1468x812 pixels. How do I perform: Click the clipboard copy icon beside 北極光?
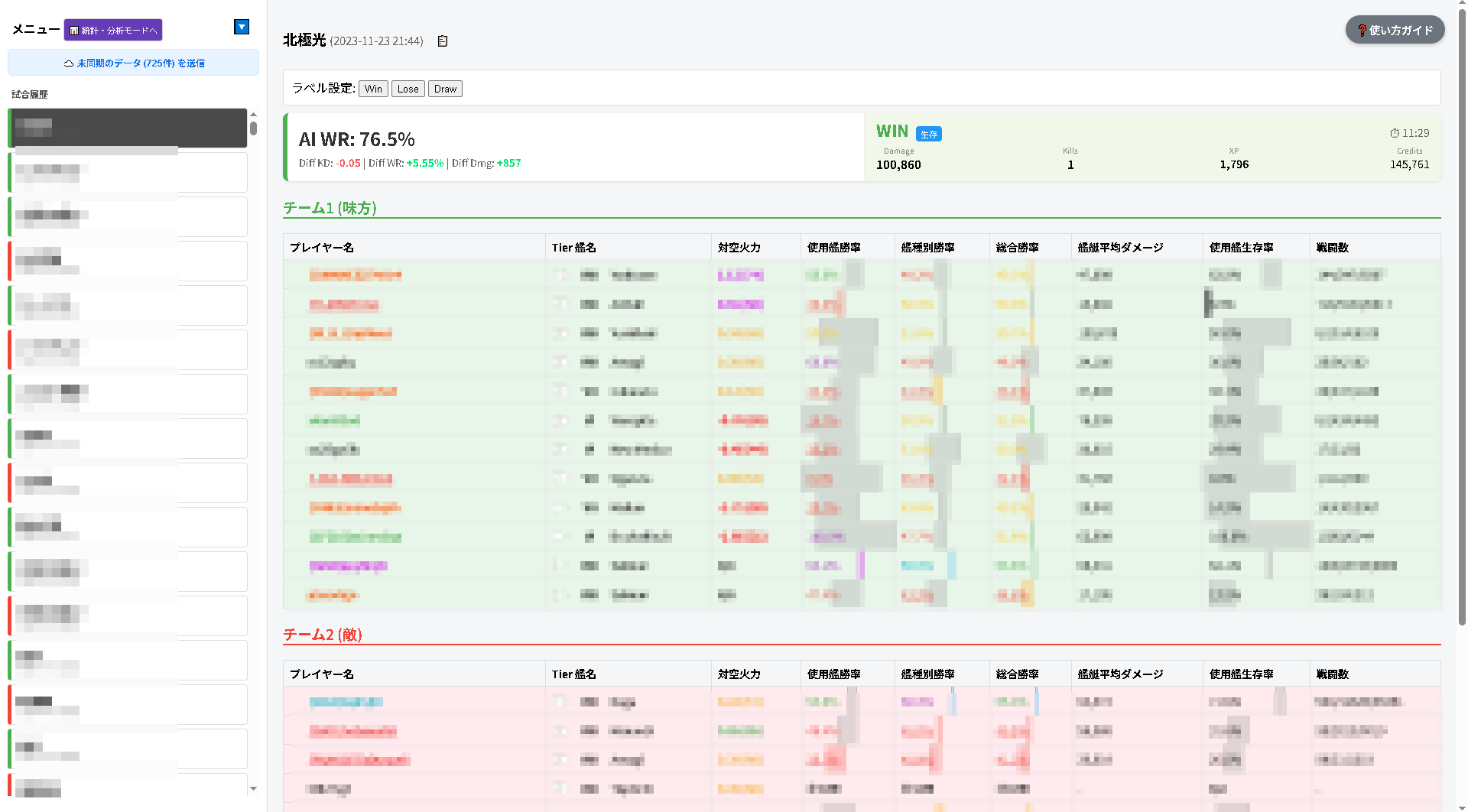tap(443, 41)
